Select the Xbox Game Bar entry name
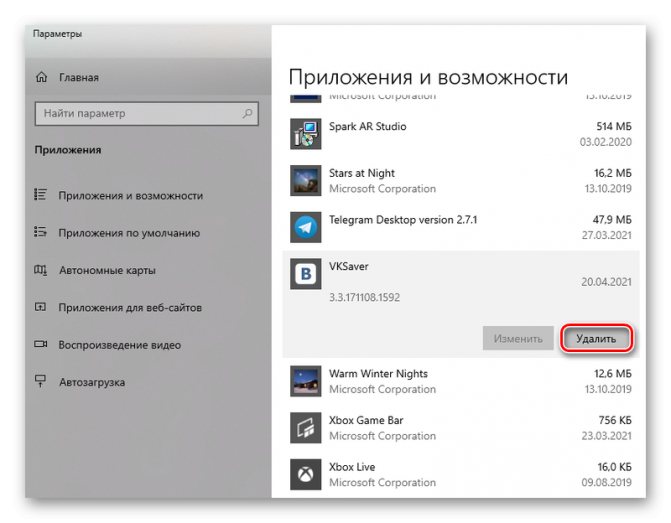This screenshot has width=671, height=523. pyautogui.click(x=366, y=420)
